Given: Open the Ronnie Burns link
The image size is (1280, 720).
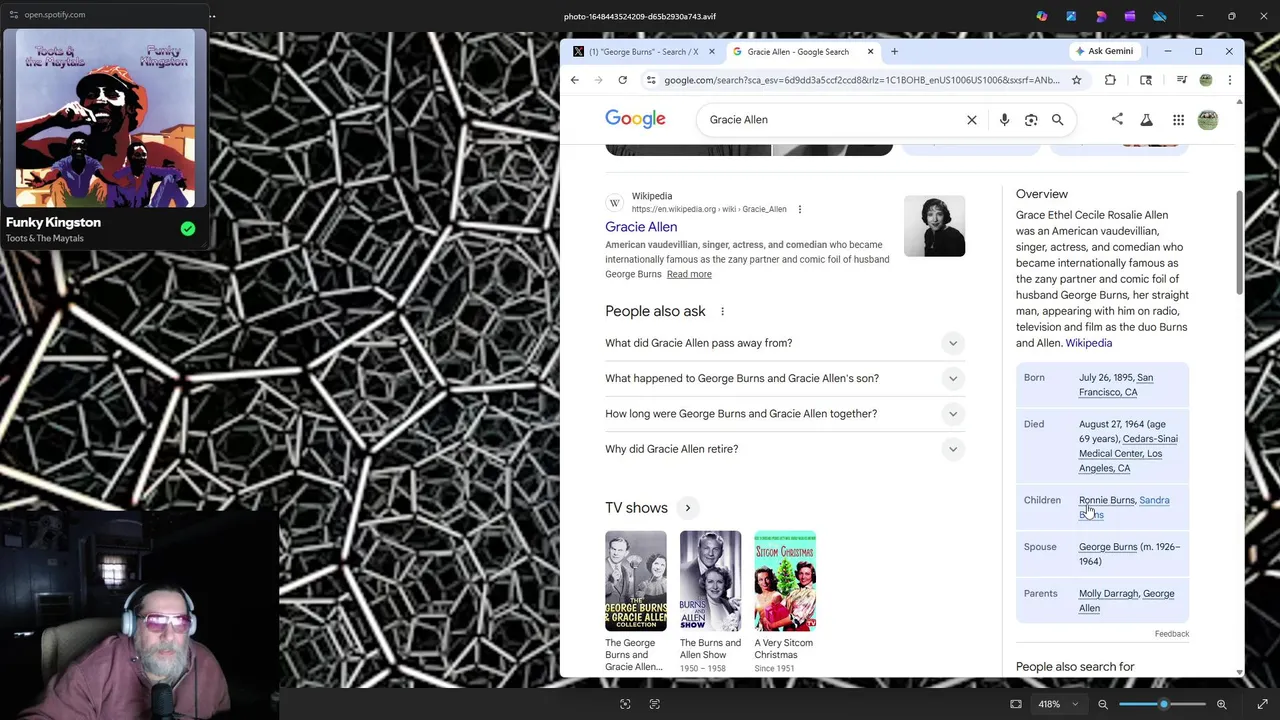Looking at the screenshot, I should (x=1106, y=500).
